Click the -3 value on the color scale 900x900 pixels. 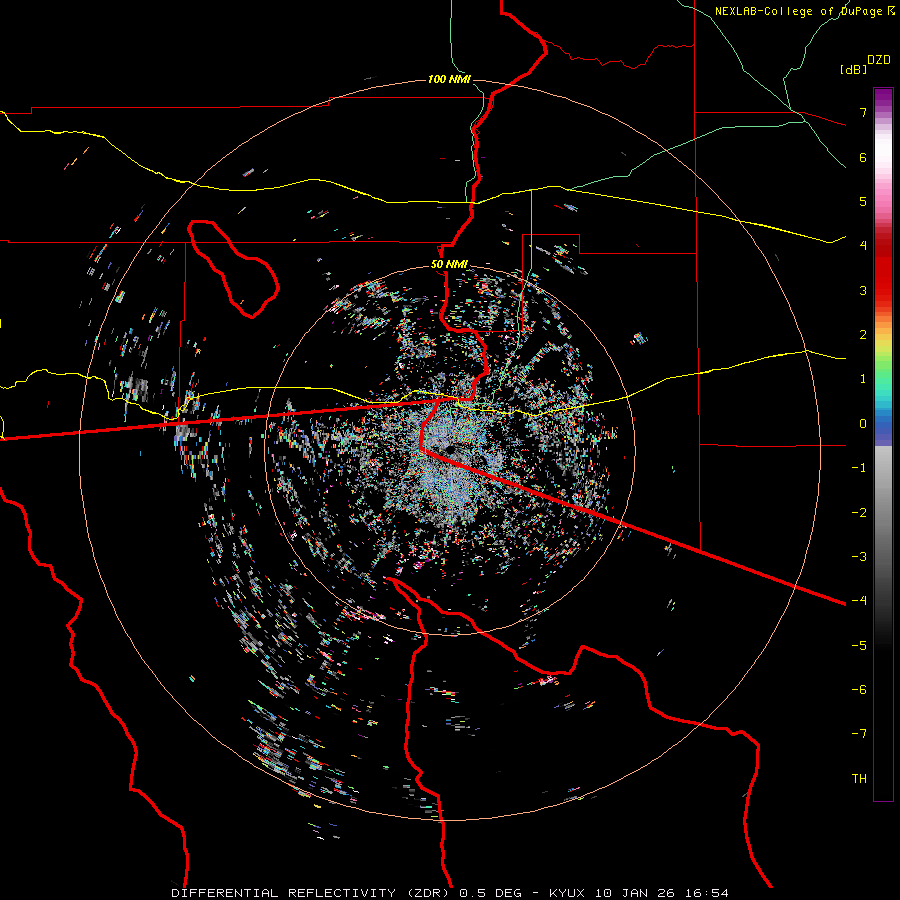coord(859,556)
